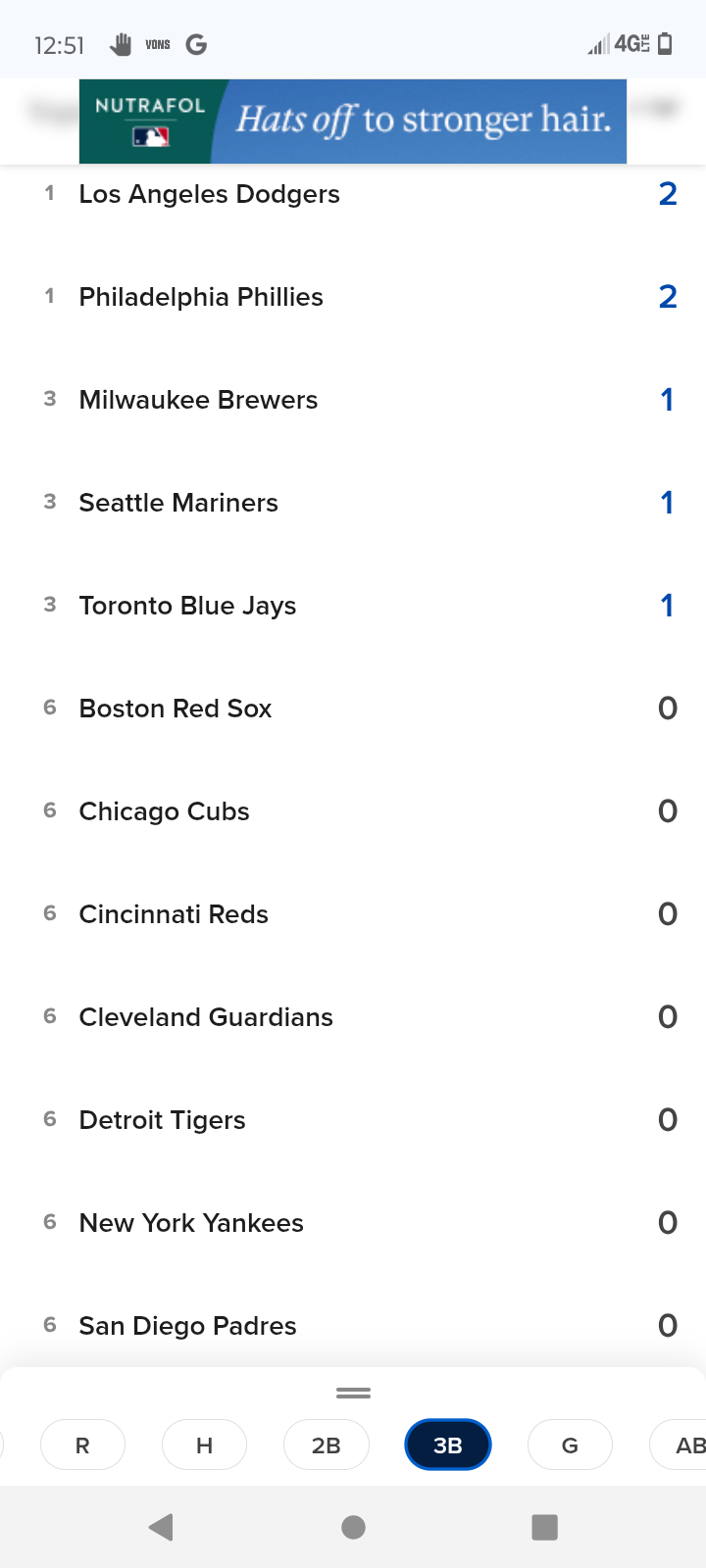This screenshot has width=706, height=1568.
Task: Tap the hand icon in status bar
Action: [x=121, y=44]
